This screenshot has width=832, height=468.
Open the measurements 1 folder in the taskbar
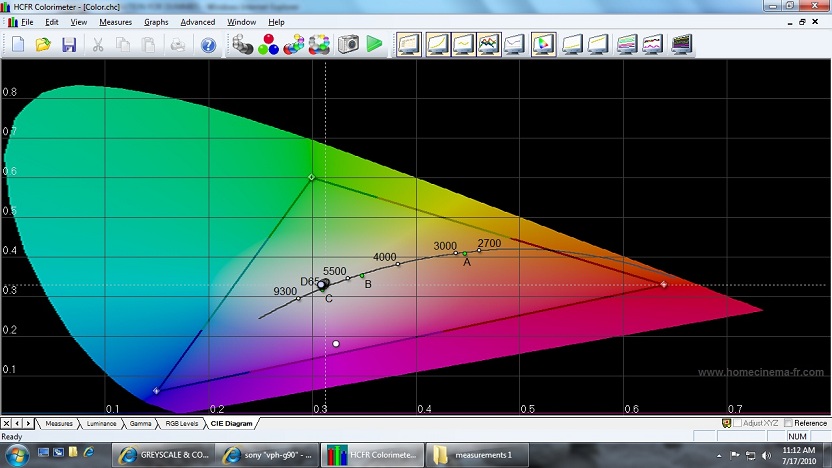pos(477,455)
